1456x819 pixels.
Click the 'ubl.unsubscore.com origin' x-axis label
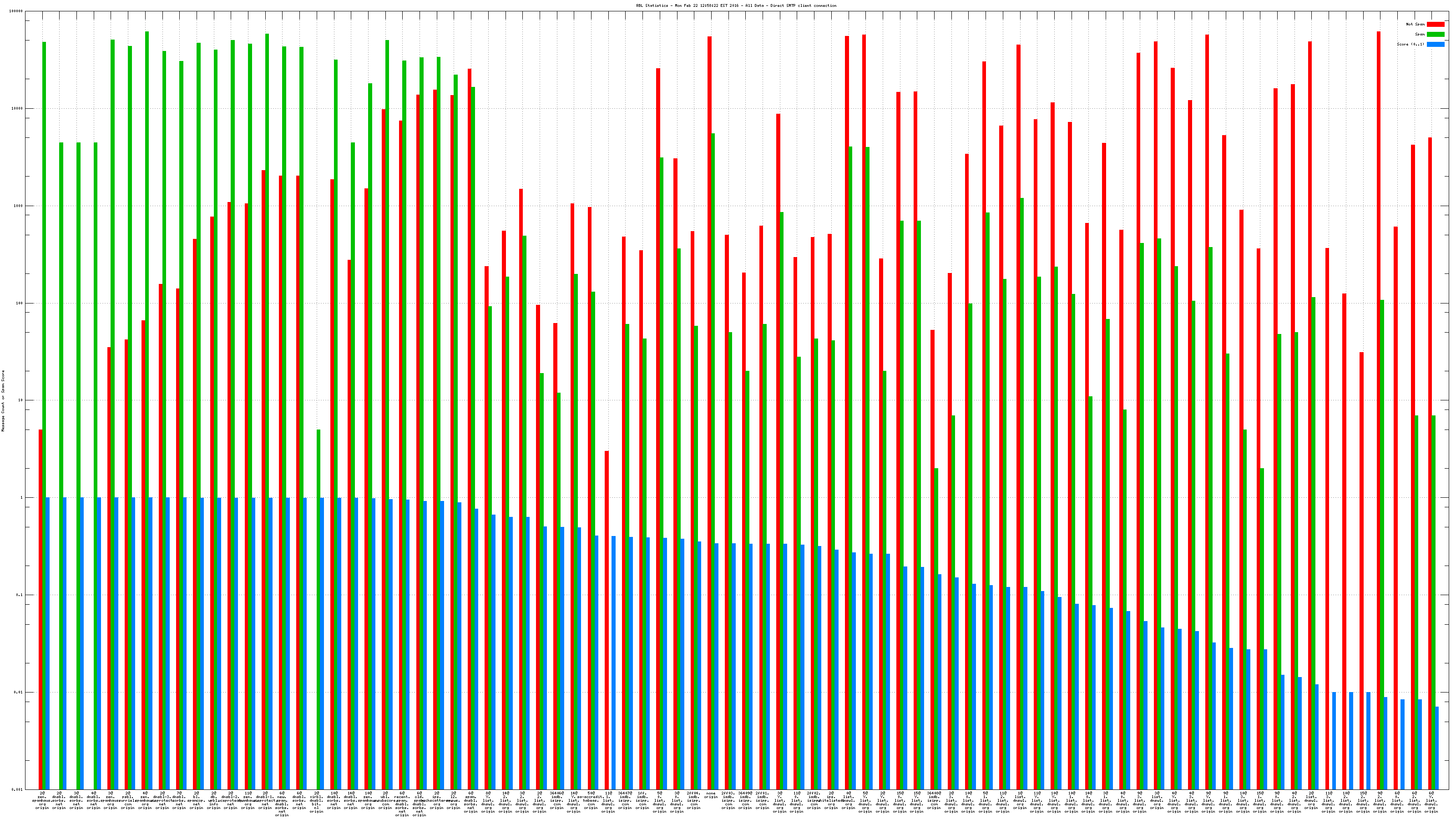pyautogui.click(x=385, y=800)
